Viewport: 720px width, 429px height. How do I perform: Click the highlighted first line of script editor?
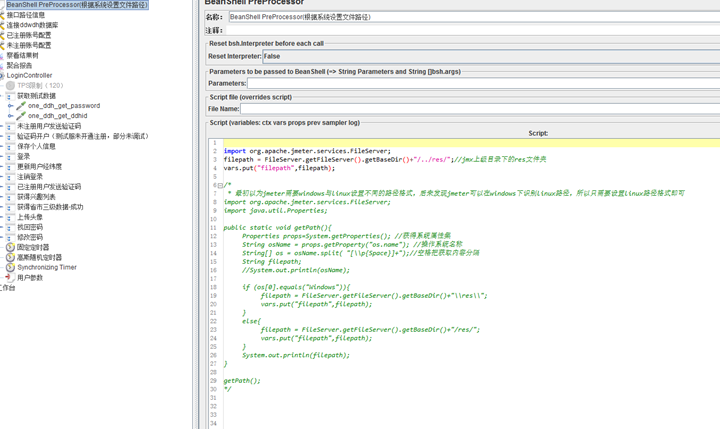tap(472, 143)
